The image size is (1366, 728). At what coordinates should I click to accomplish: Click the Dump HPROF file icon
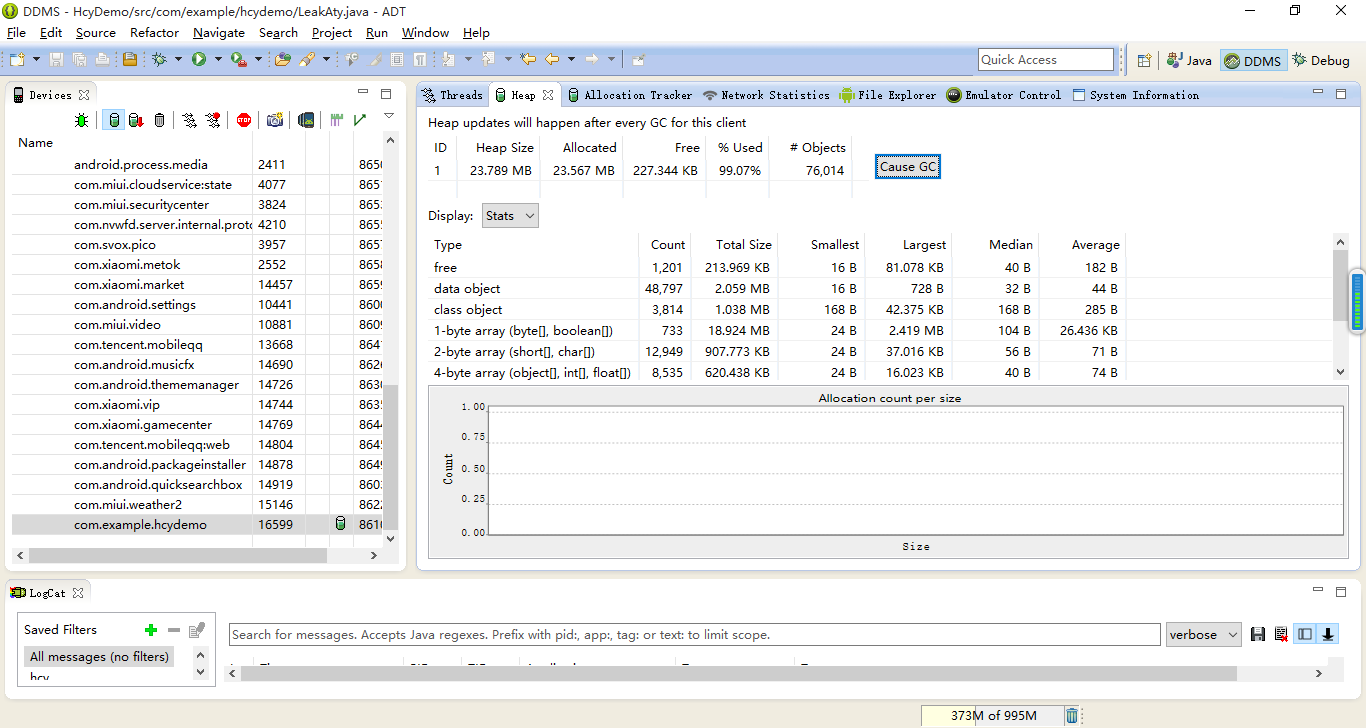click(136, 120)
